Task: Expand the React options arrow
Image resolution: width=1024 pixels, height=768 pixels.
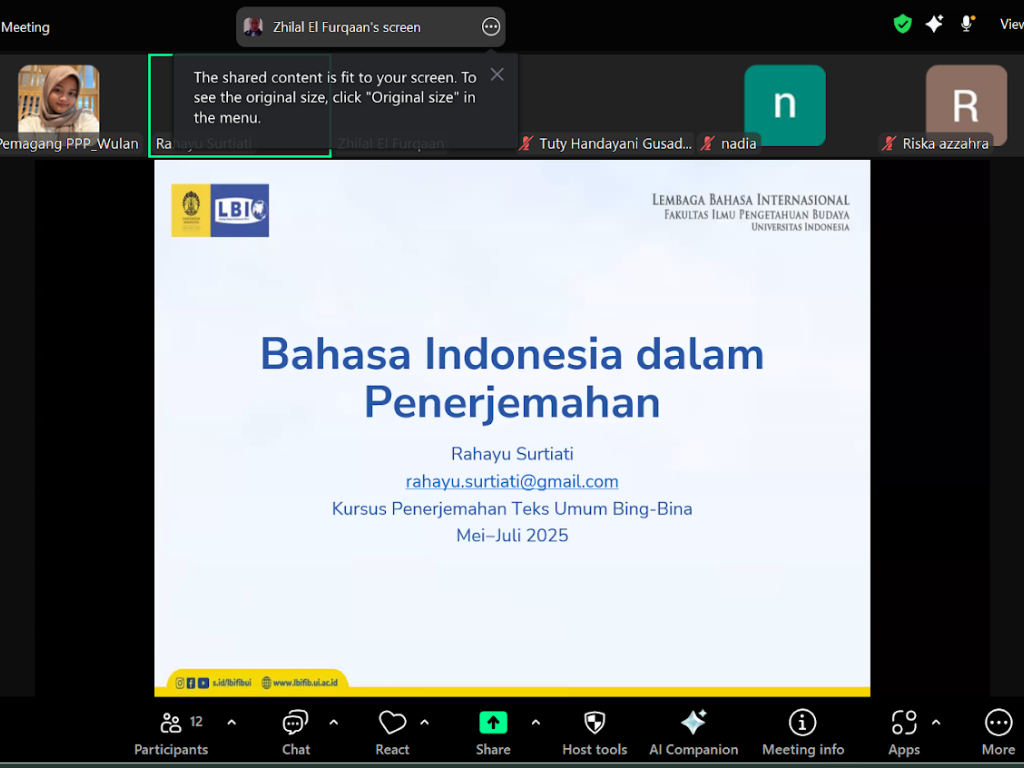Action: (424, 722)
